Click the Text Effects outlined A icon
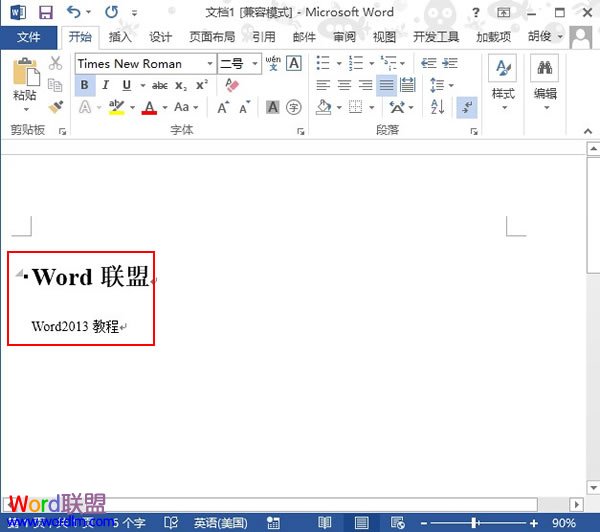This screenshot has width=600, height=532. pos(85,107)
